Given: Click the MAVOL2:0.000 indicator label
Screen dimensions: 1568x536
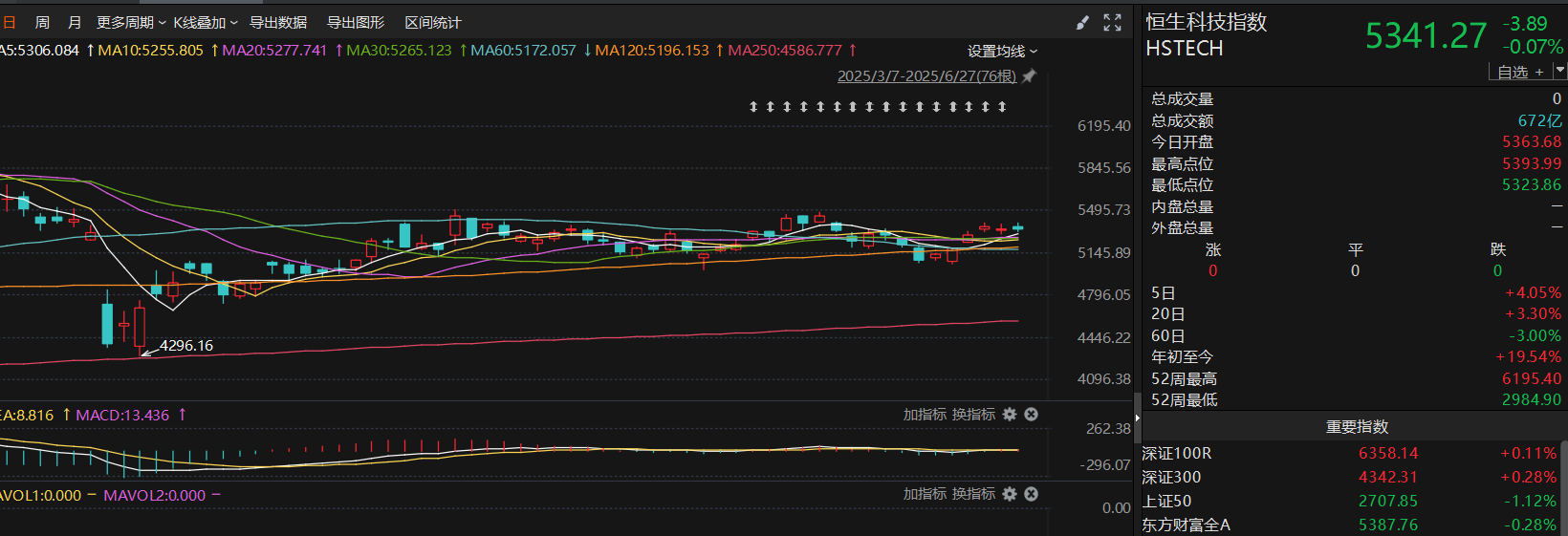Looking at the screenshot, I should point(155,496).
